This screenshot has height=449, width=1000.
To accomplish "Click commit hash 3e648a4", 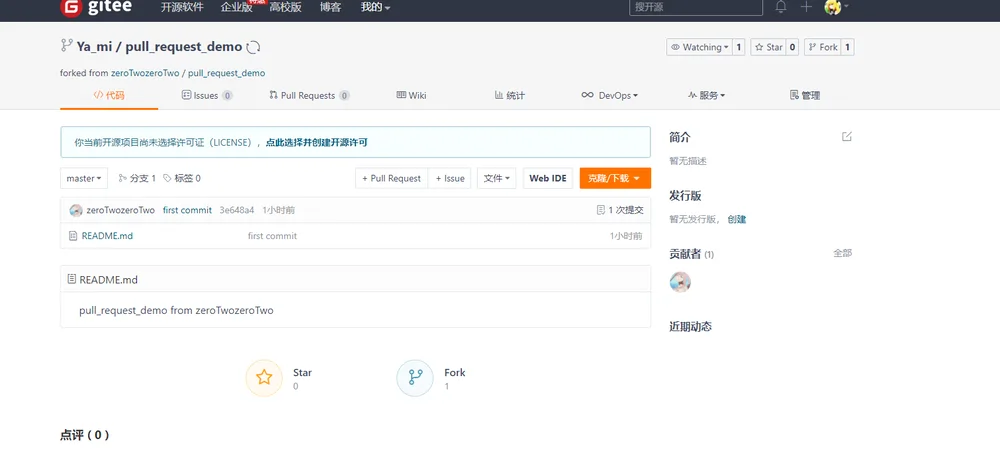I will point(237,210).
